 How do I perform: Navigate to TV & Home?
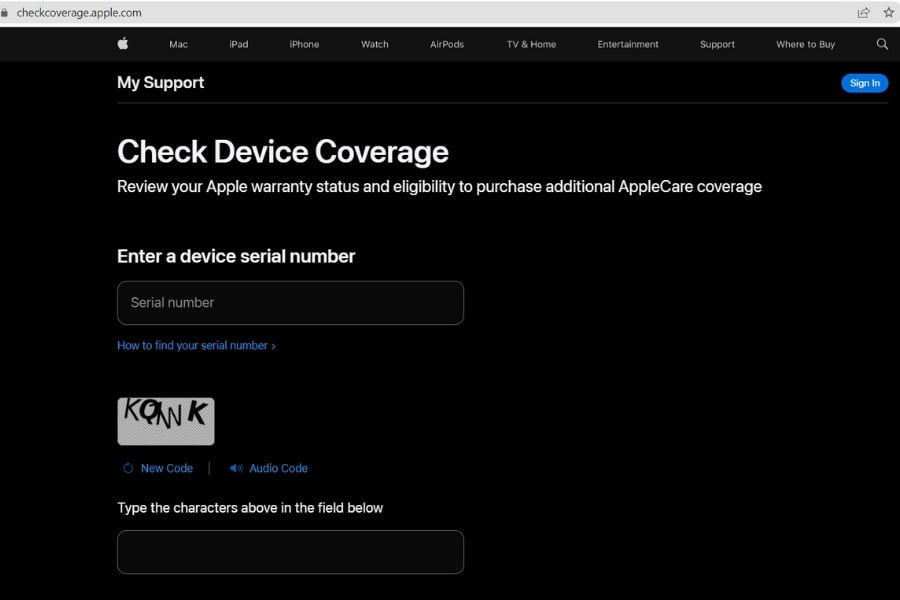pyautogui.click(x=531, y=44)
